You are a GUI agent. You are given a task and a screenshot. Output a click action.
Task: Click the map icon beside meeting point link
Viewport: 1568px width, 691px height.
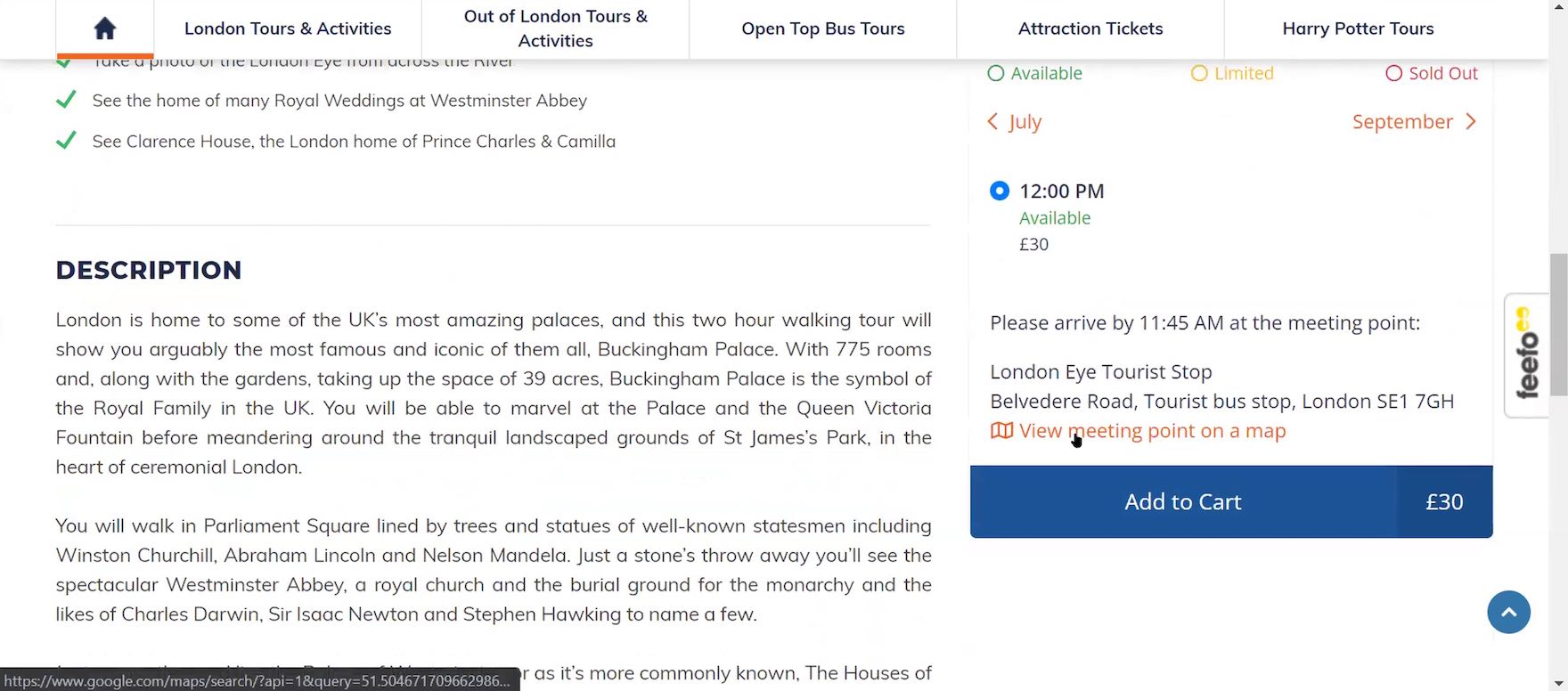[x=1001, y=431]
